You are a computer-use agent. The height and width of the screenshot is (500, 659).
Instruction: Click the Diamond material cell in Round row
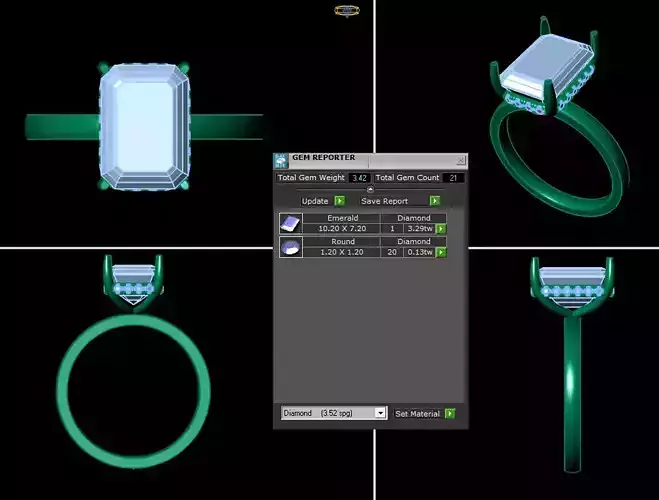click(x=414, y=242)
